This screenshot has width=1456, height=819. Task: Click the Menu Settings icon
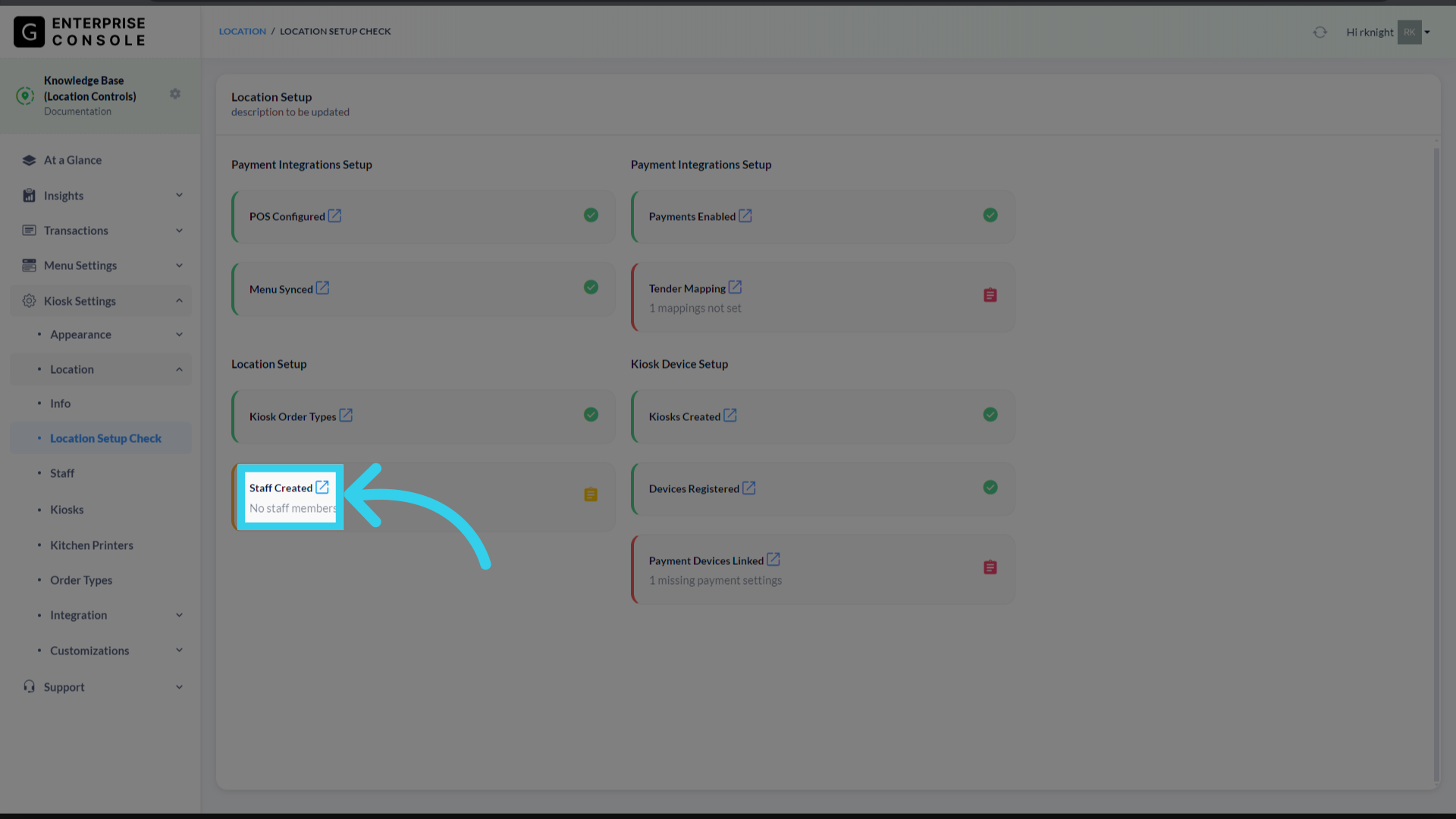[x=29, y=265]
